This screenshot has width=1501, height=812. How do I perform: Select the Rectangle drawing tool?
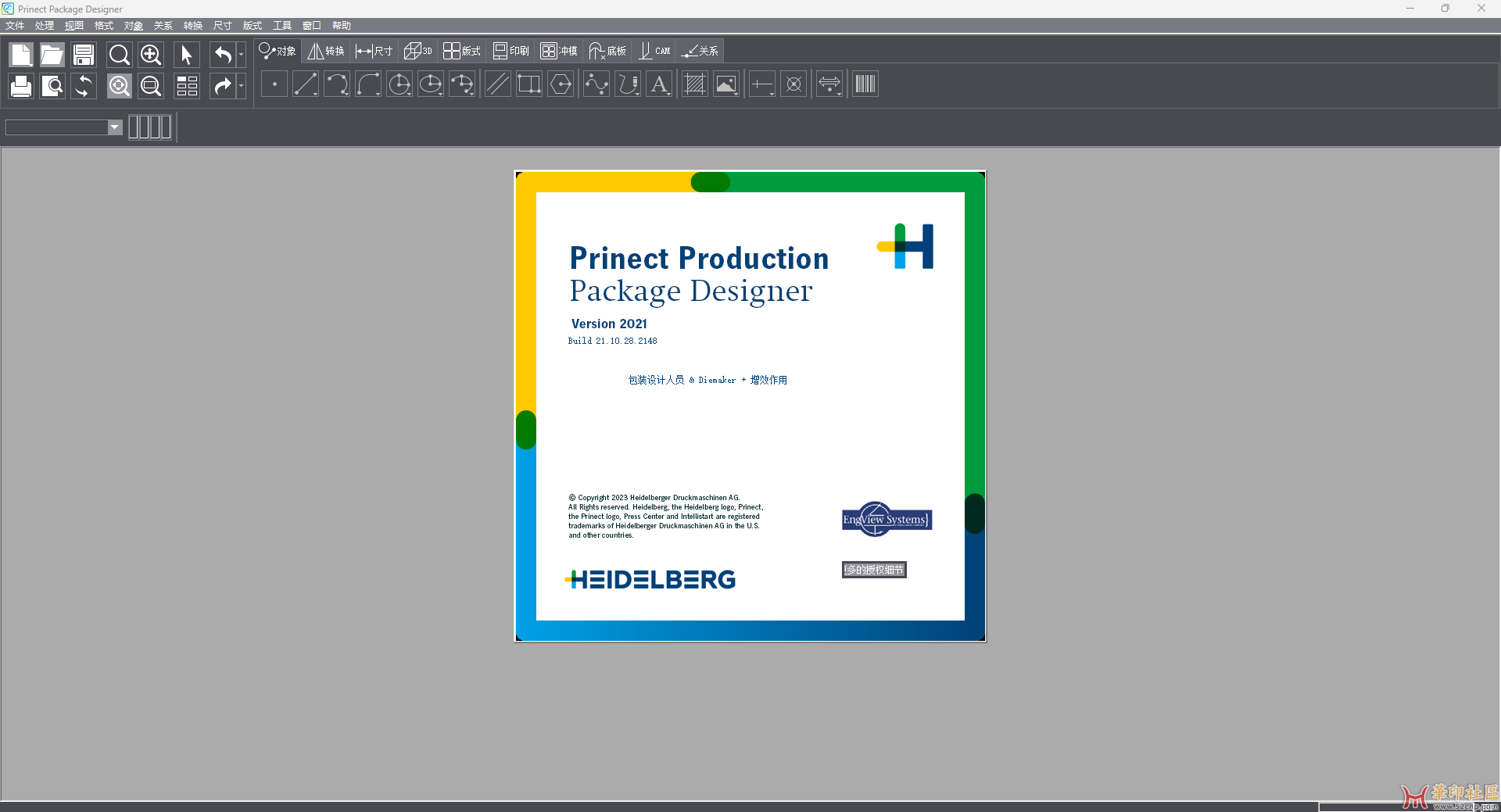[529, 84]
